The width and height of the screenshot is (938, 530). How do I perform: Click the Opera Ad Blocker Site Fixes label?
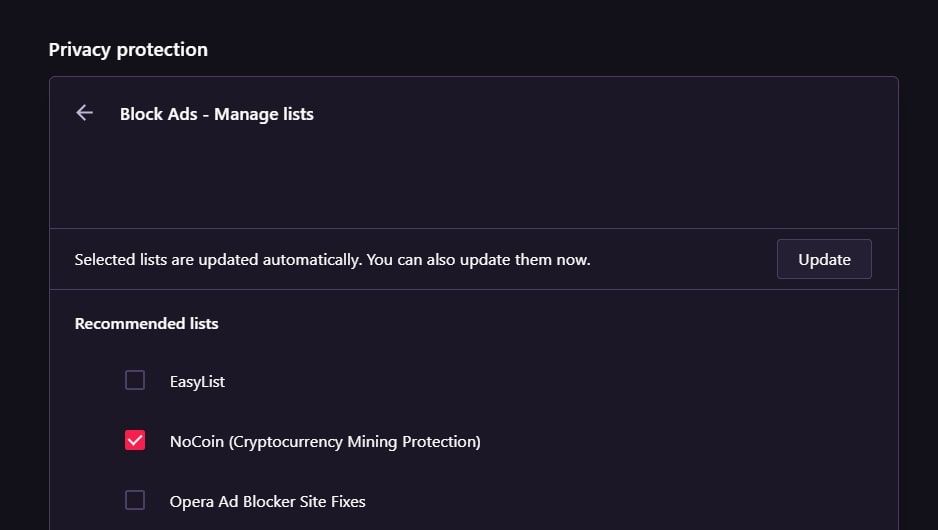point(267,501)
